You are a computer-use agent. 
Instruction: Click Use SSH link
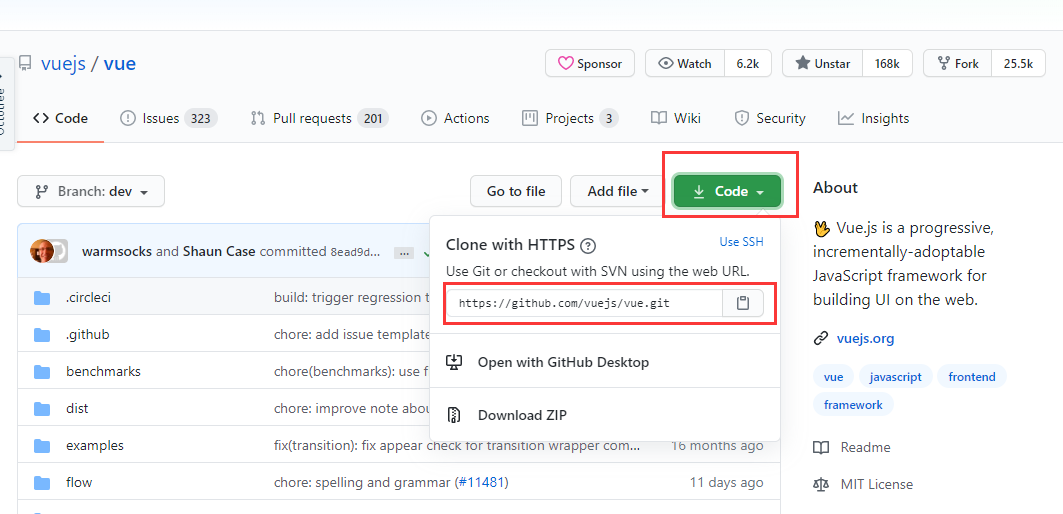(x=741, y=242)
